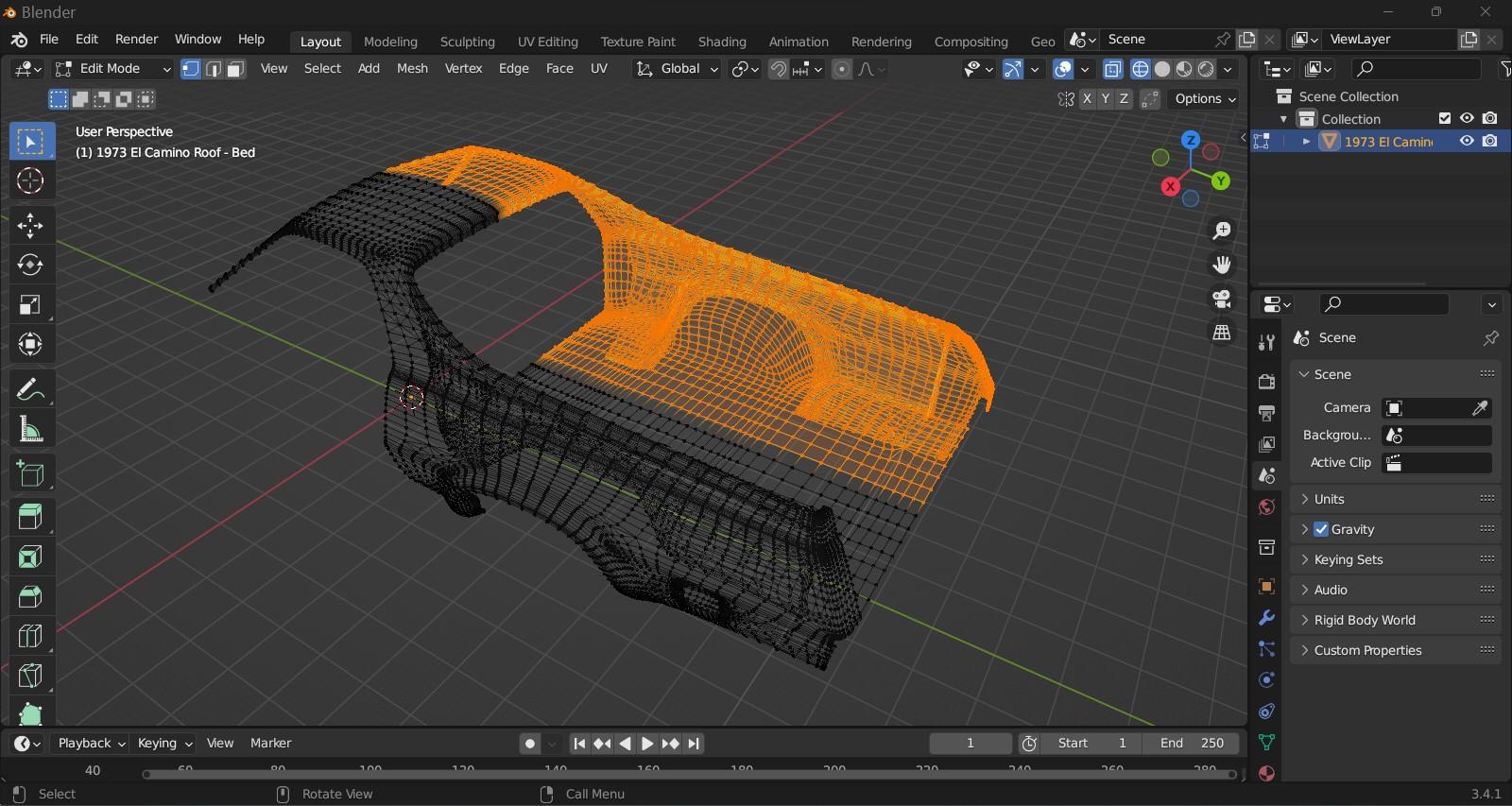The height and width of the screenshot is (806, 1512).
Task: Open Global transform orientation dropdown
Action: 677,69
